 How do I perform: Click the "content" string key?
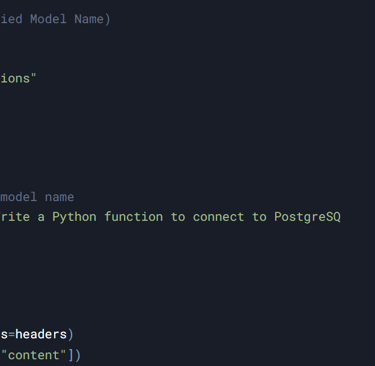[x=33, y=355]
